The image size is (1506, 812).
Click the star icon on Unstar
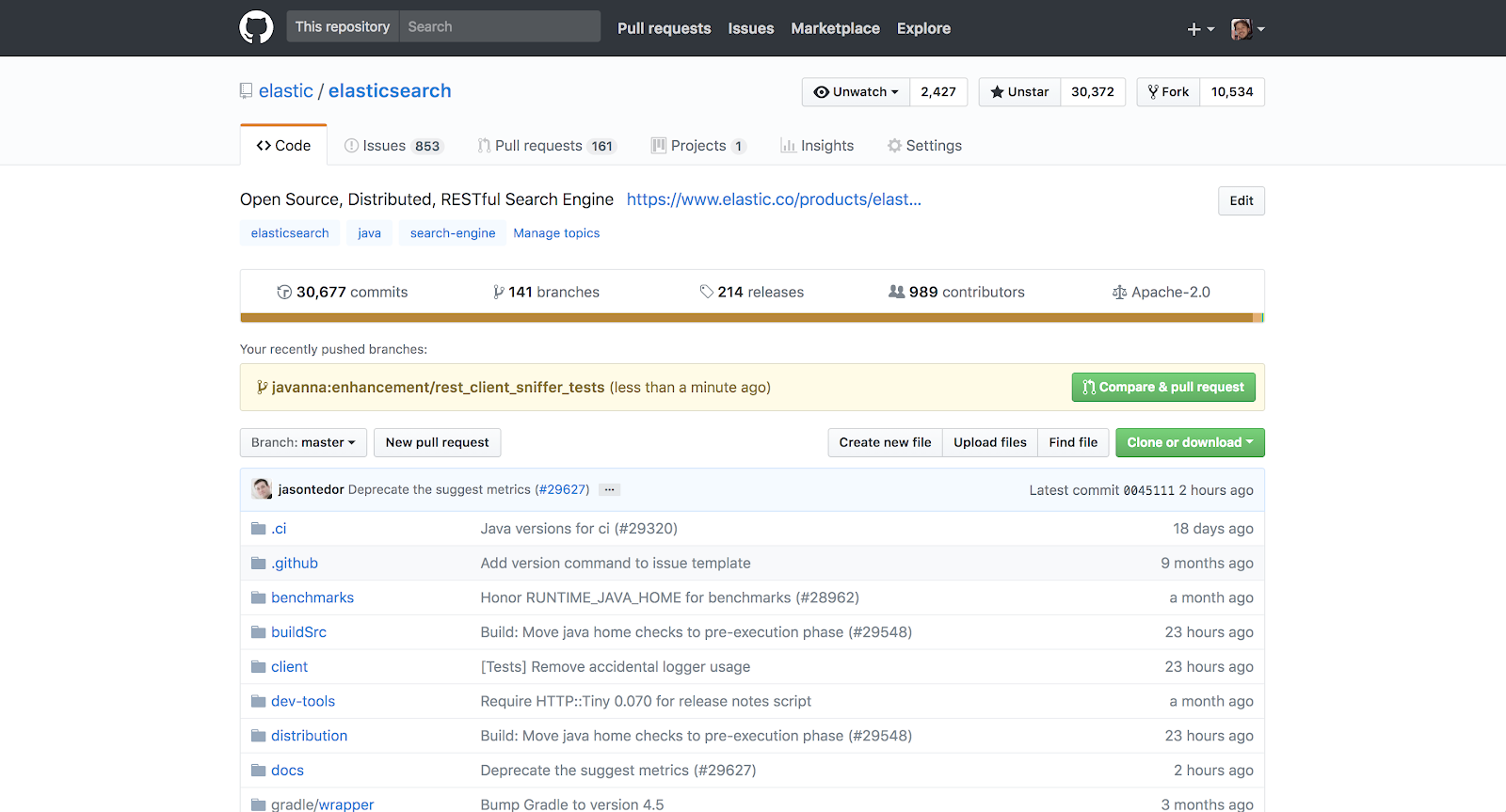tap(997, 92)
